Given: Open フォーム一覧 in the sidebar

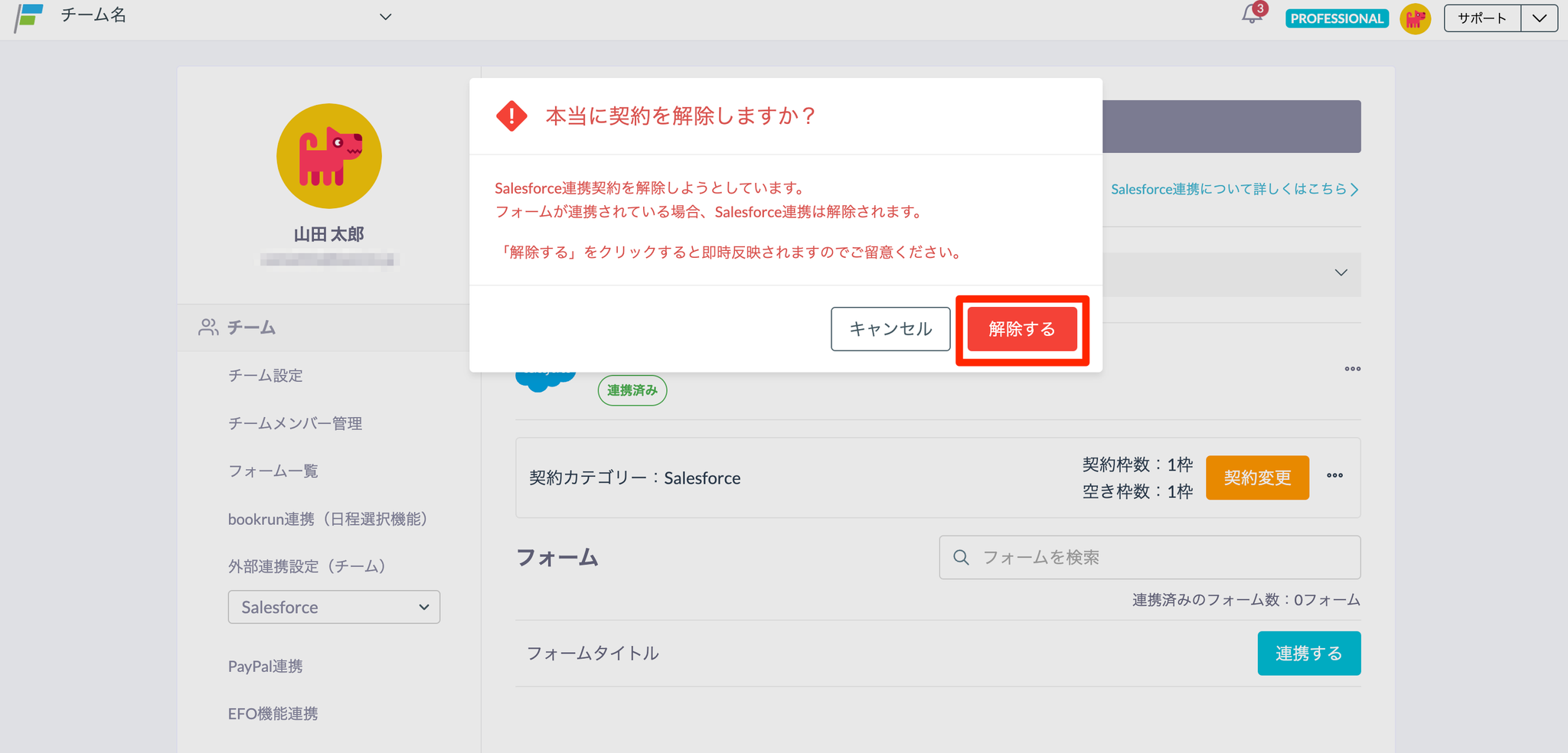Looking at the screenshot, I should 273,471.
